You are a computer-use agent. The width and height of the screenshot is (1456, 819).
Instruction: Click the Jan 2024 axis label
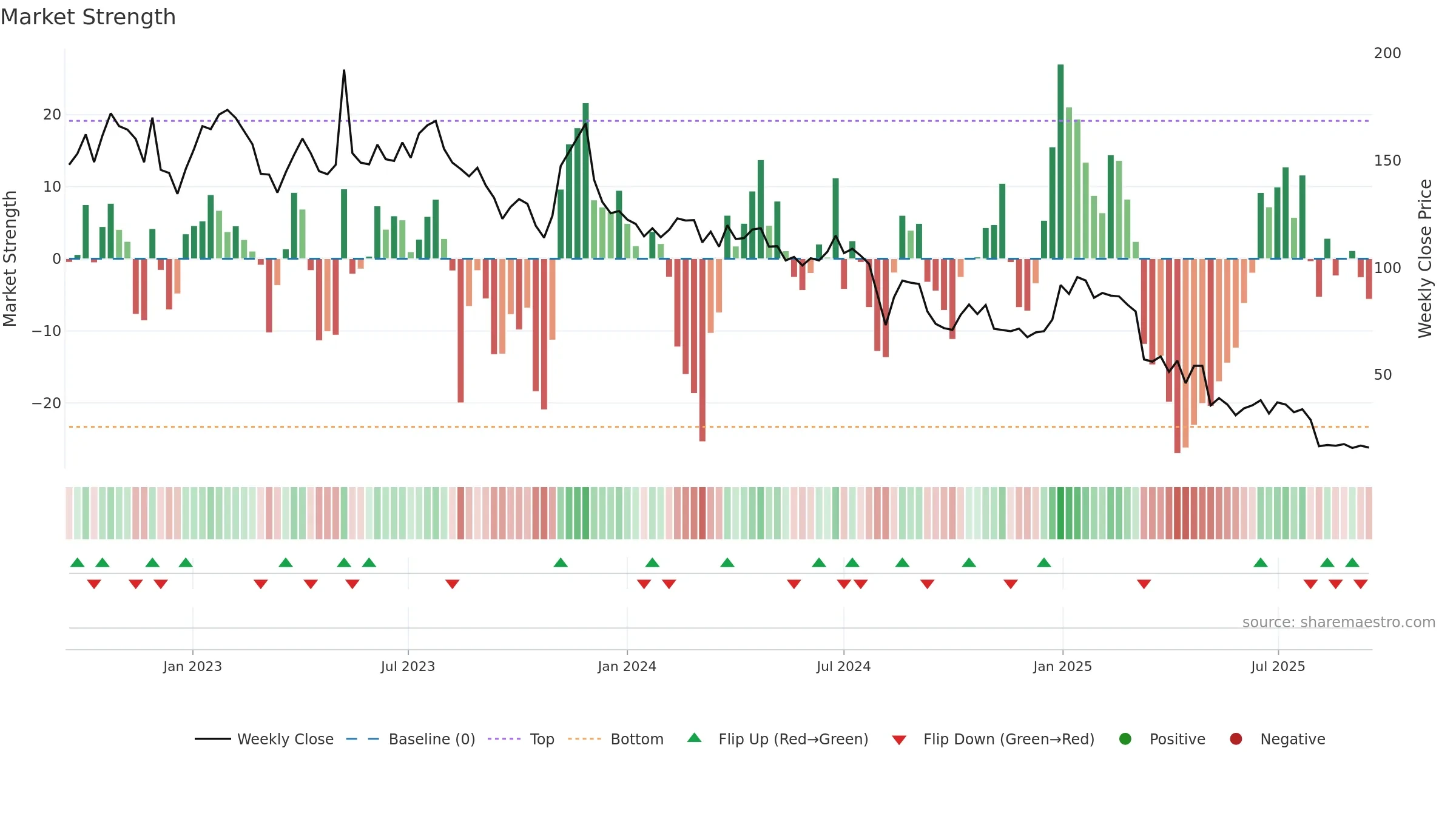point(627,666)
